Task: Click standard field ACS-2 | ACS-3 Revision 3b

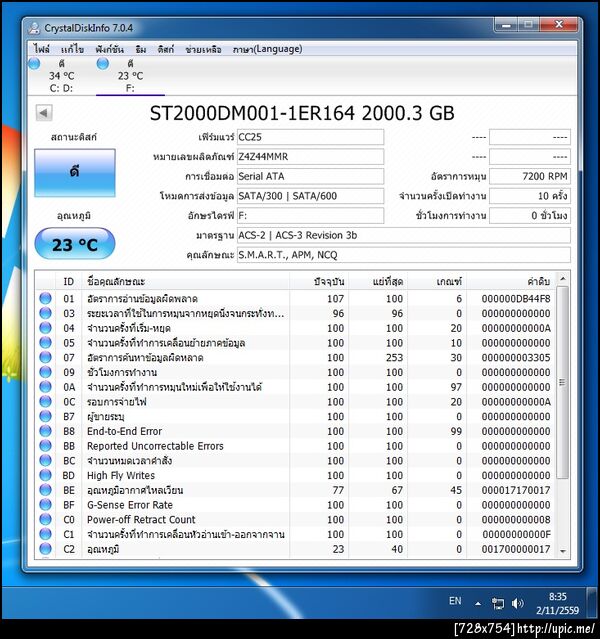Action: (x=404, y=235)
